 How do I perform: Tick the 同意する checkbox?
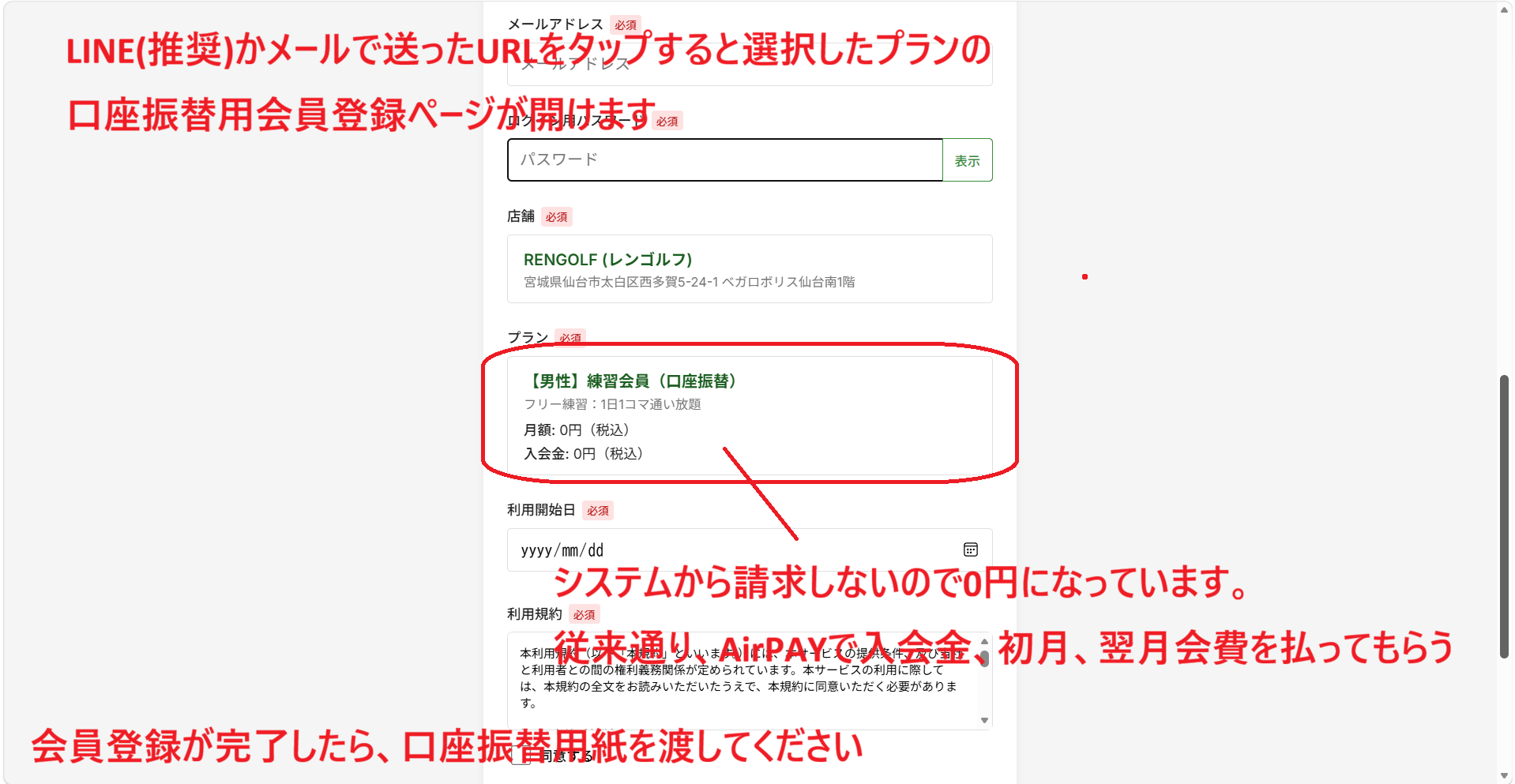coord(521,756)
